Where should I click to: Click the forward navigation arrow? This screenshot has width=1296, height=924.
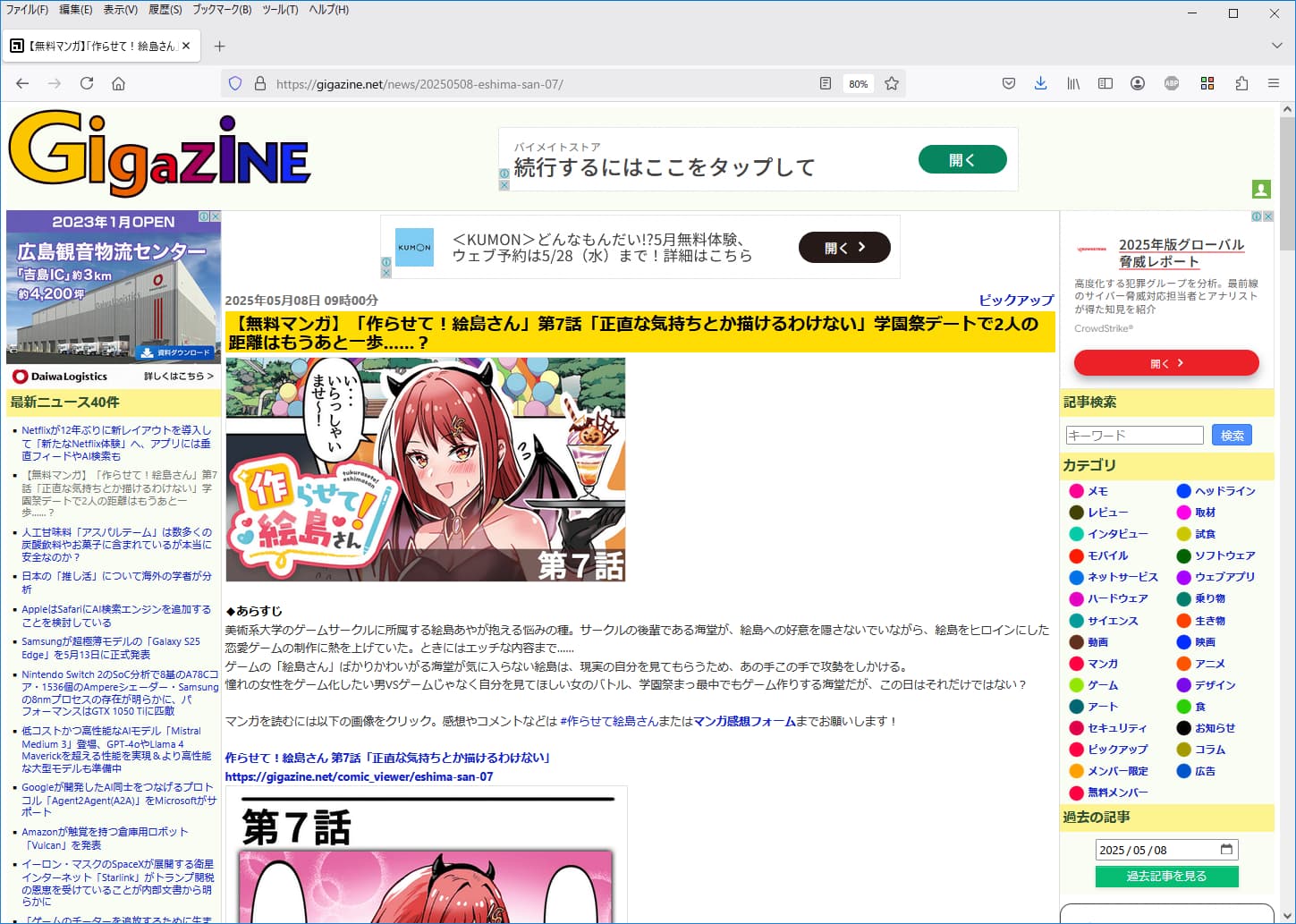click(x=55, y=83)
